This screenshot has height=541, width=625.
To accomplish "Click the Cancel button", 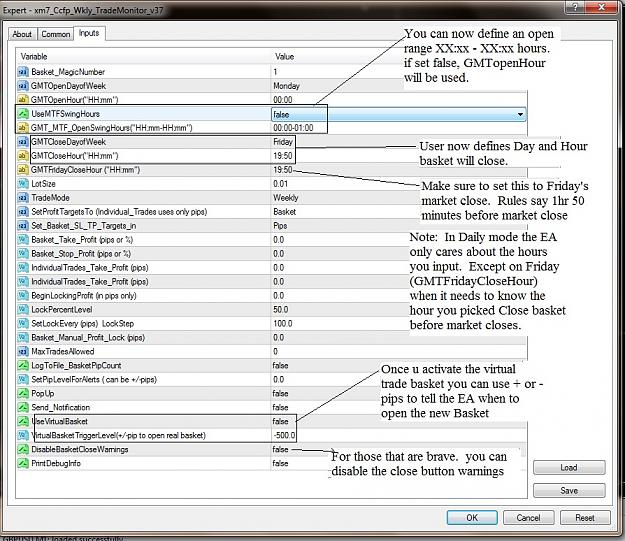I will click(x=529, y=517).
